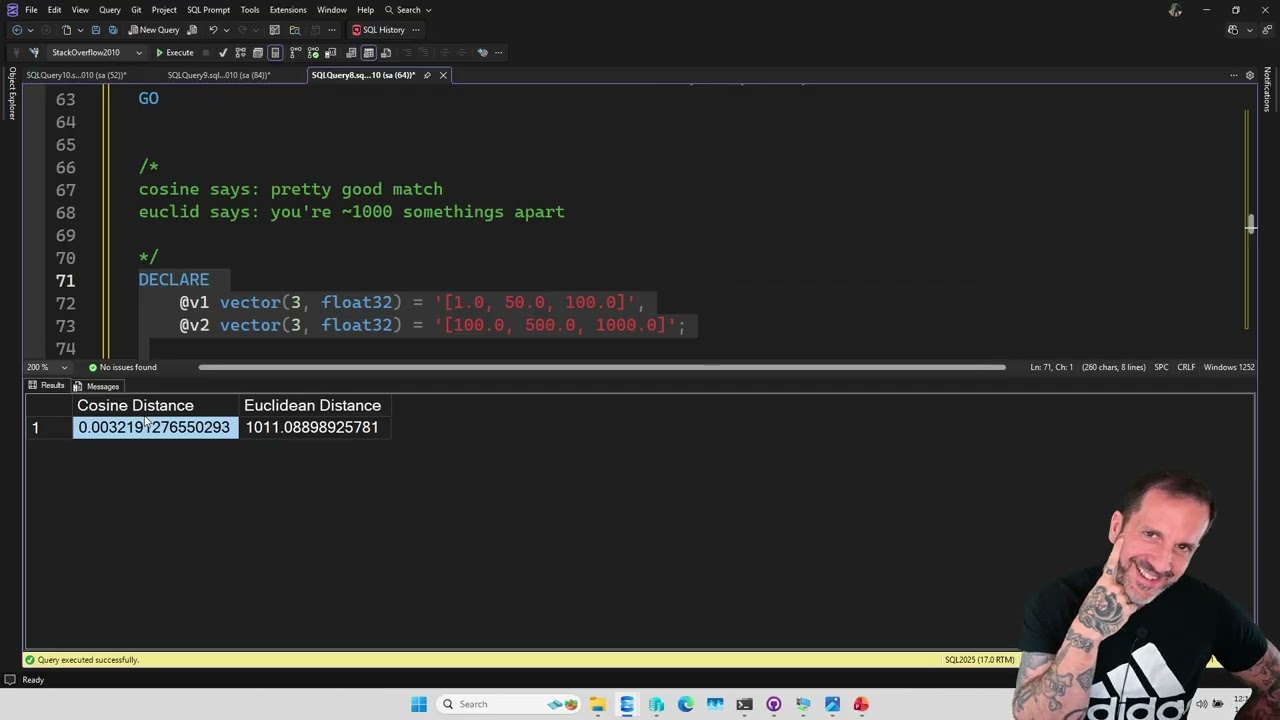Switch to the SQLQuery9 tab
The image size is (1280, 720).
(x=219, y=75)
